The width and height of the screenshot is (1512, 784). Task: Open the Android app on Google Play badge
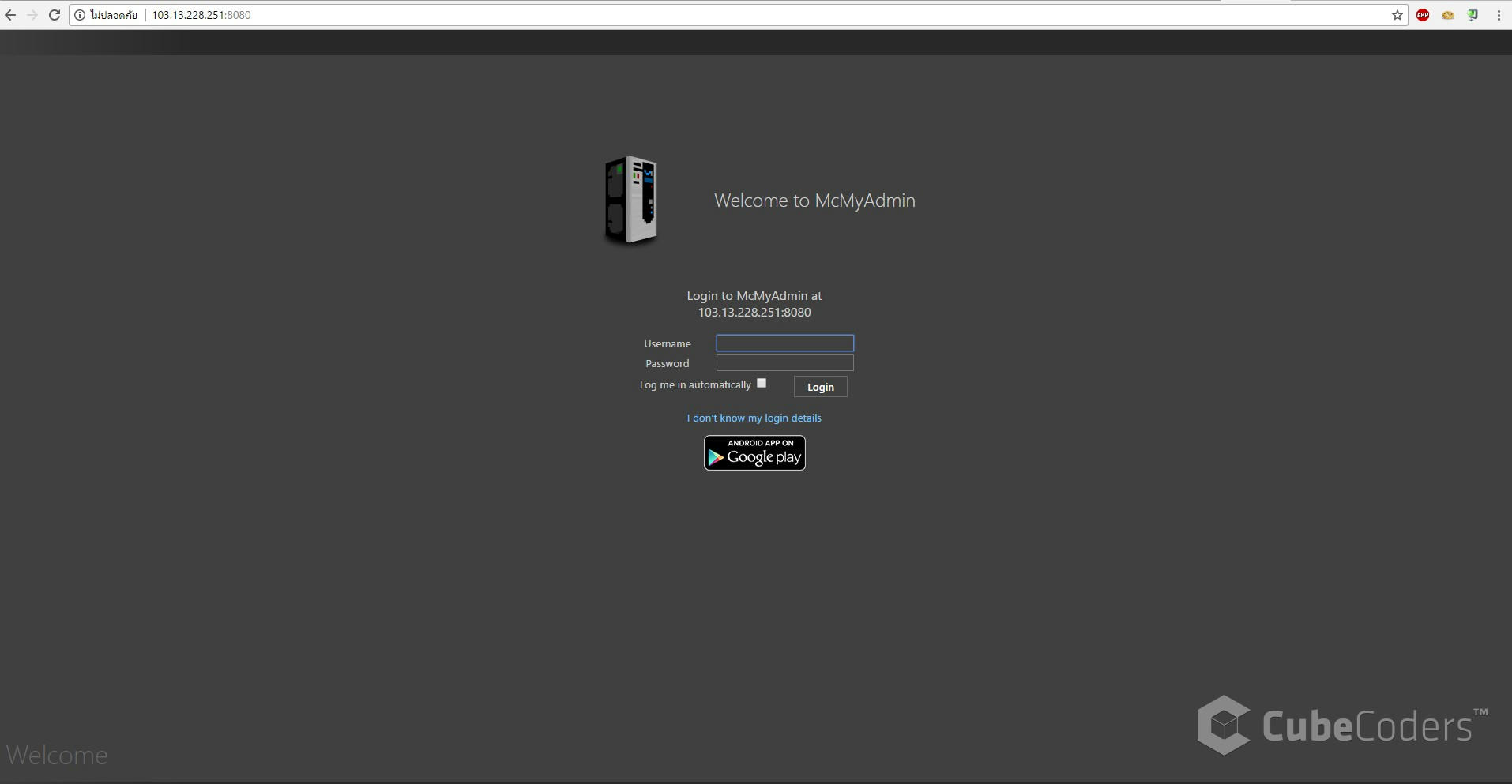point(754,452)
